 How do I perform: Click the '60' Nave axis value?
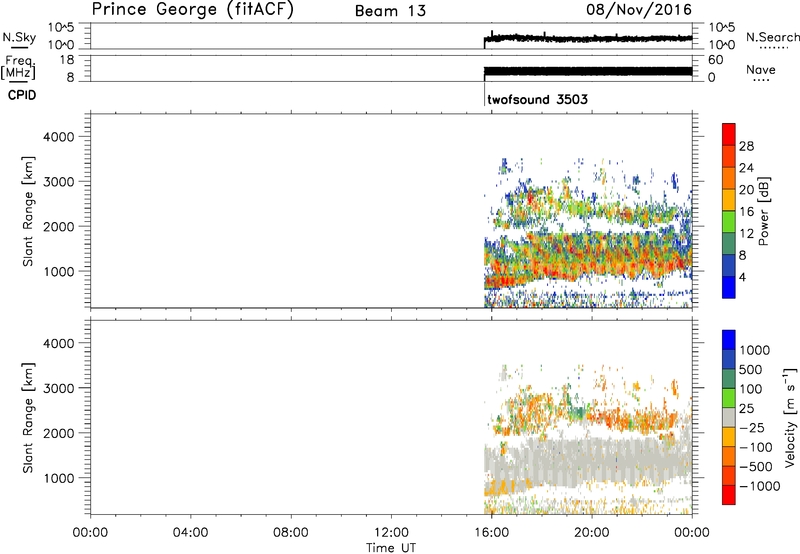[x=715, y=60]
